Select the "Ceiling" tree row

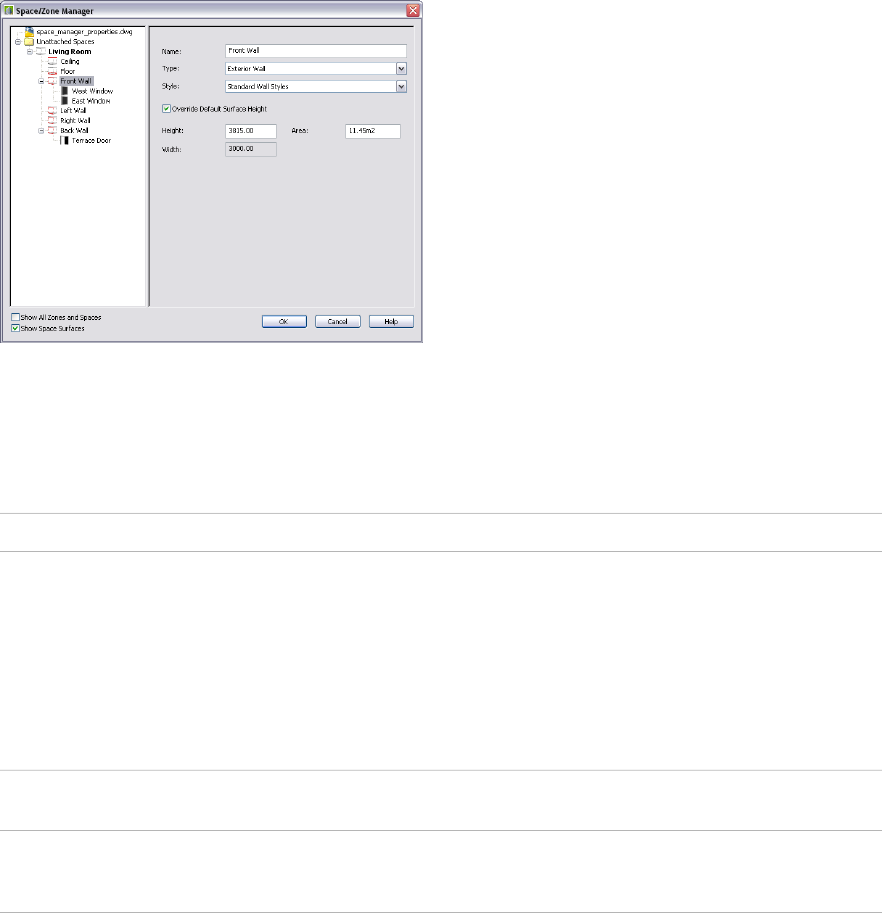coord(70,61)
